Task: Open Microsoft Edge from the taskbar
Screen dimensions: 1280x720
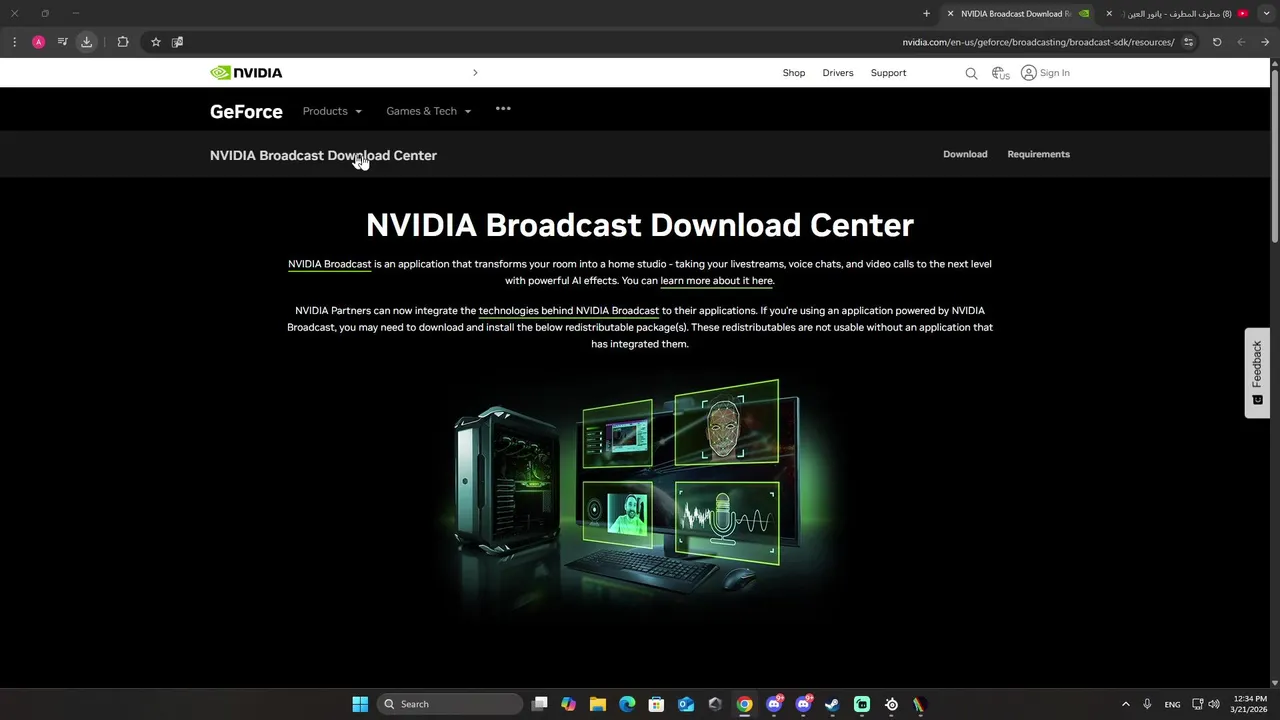Action: point(627,704)
